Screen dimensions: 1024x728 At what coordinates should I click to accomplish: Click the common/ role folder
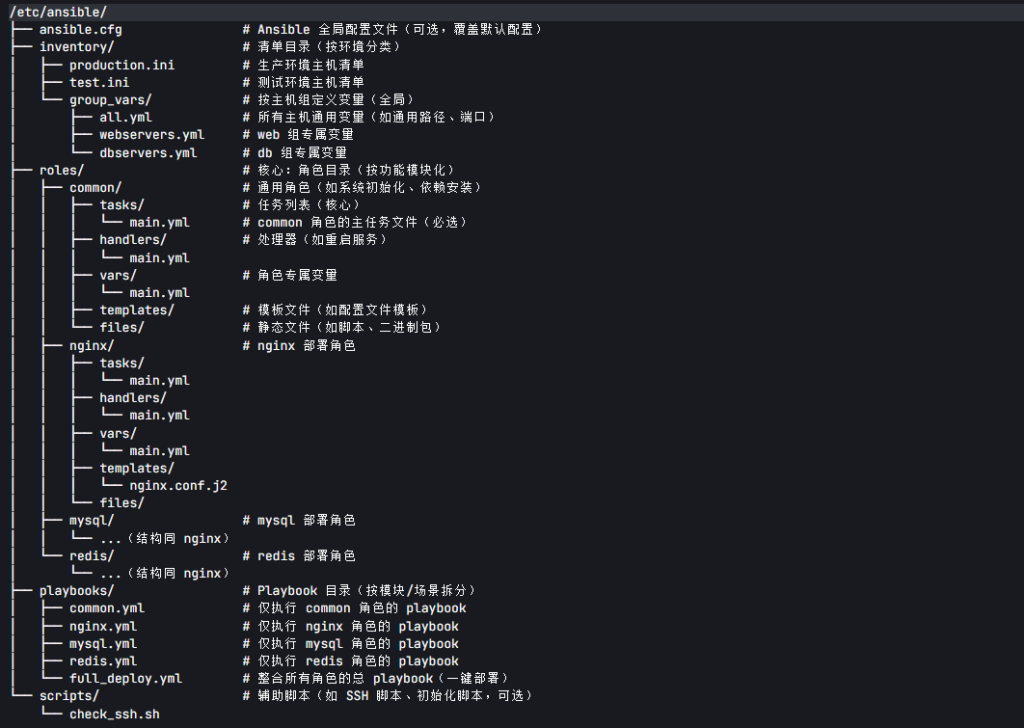tap(95, 187)
